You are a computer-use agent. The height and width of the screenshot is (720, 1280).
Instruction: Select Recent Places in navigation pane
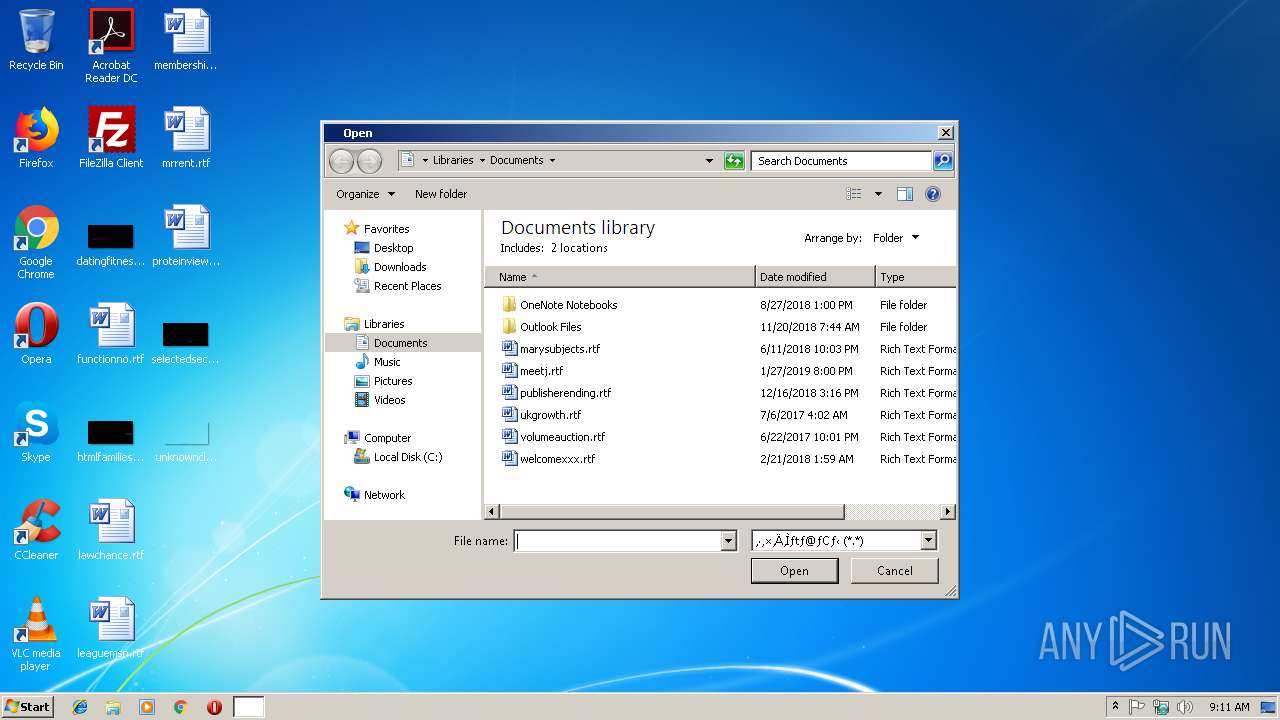407,286
